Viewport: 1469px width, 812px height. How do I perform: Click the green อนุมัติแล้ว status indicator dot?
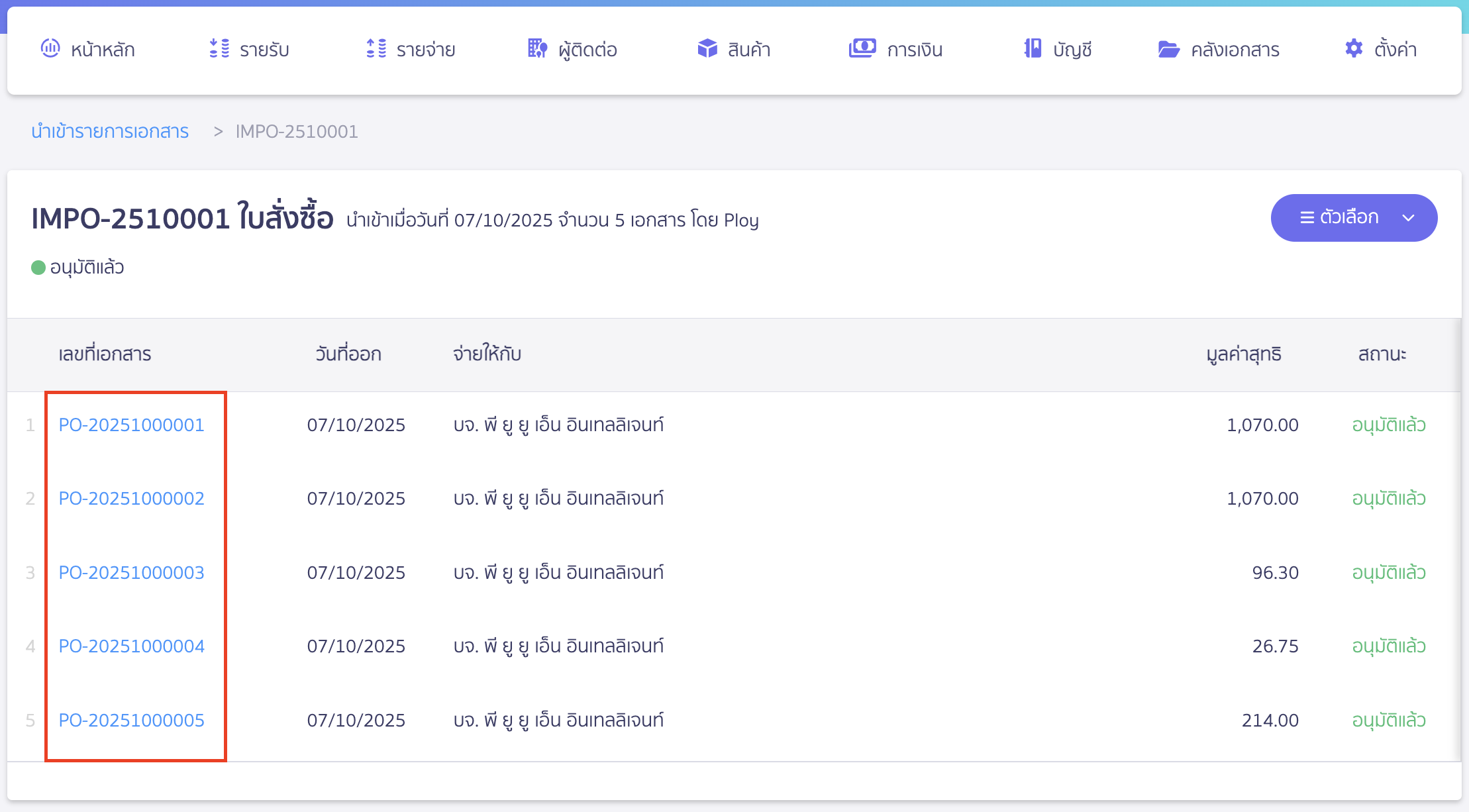tap(38, 267)
